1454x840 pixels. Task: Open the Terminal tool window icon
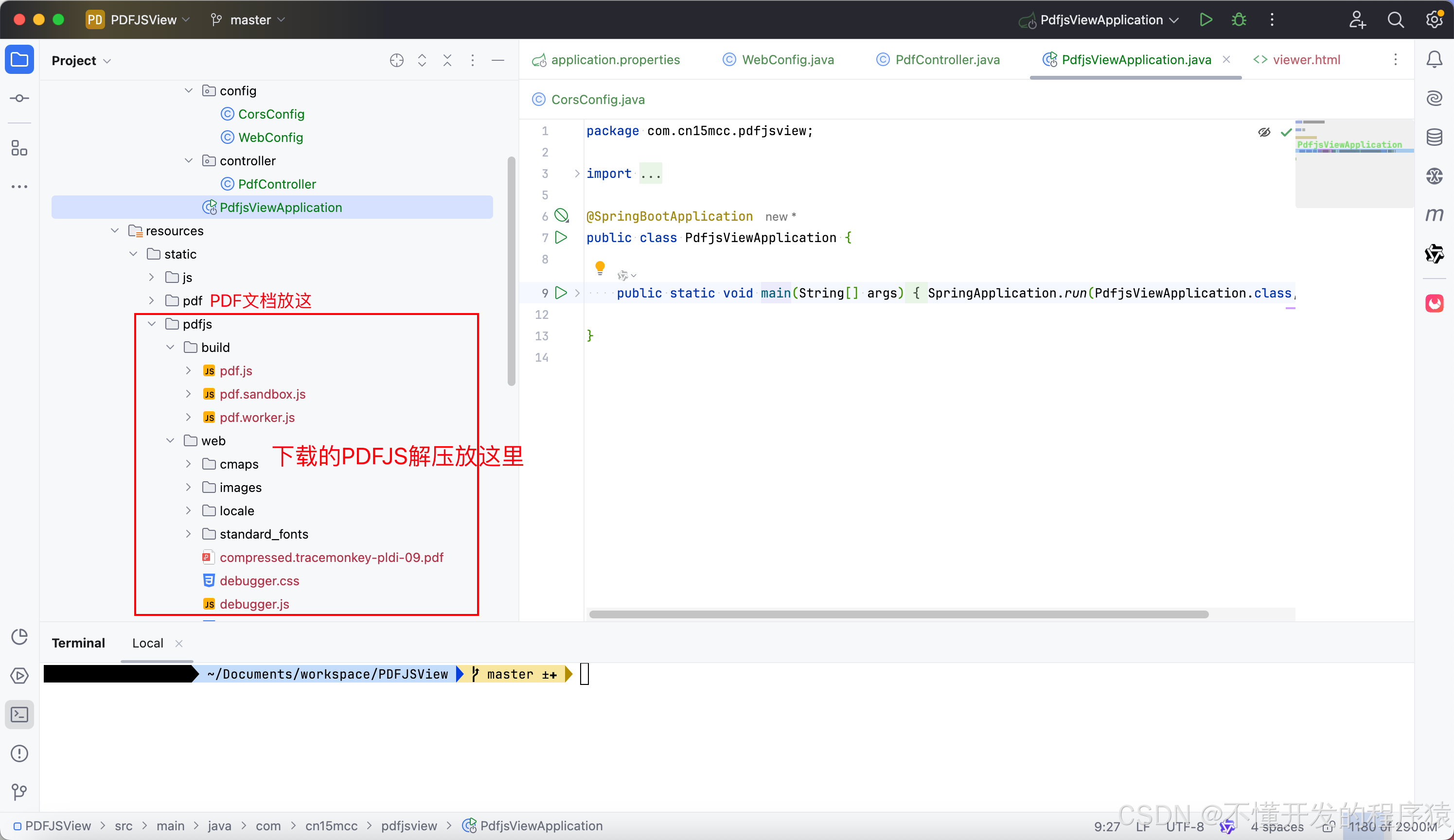pyautogui.click(x=19, y=715)
